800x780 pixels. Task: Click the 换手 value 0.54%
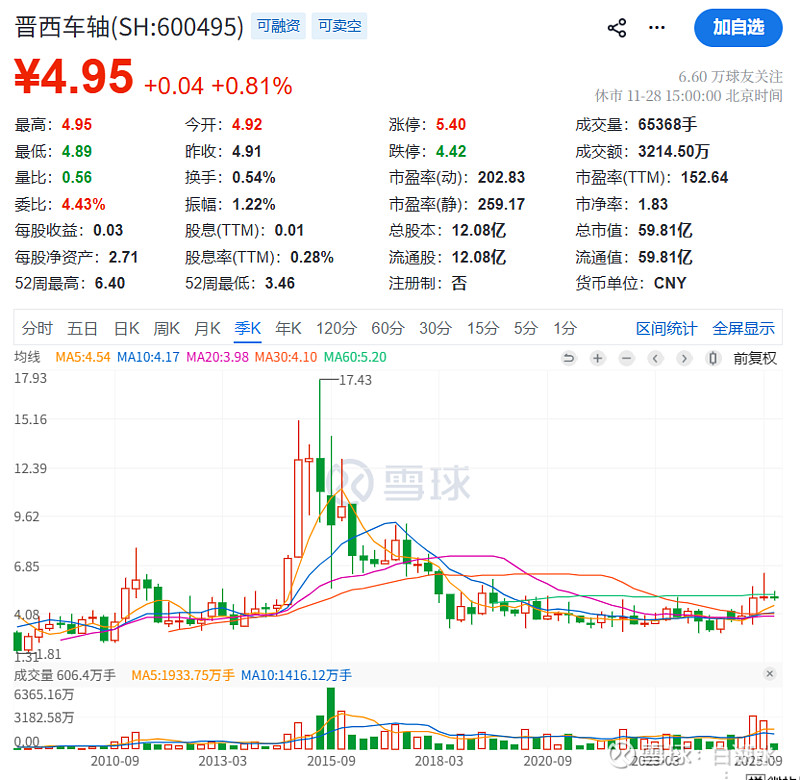[254, 178]
